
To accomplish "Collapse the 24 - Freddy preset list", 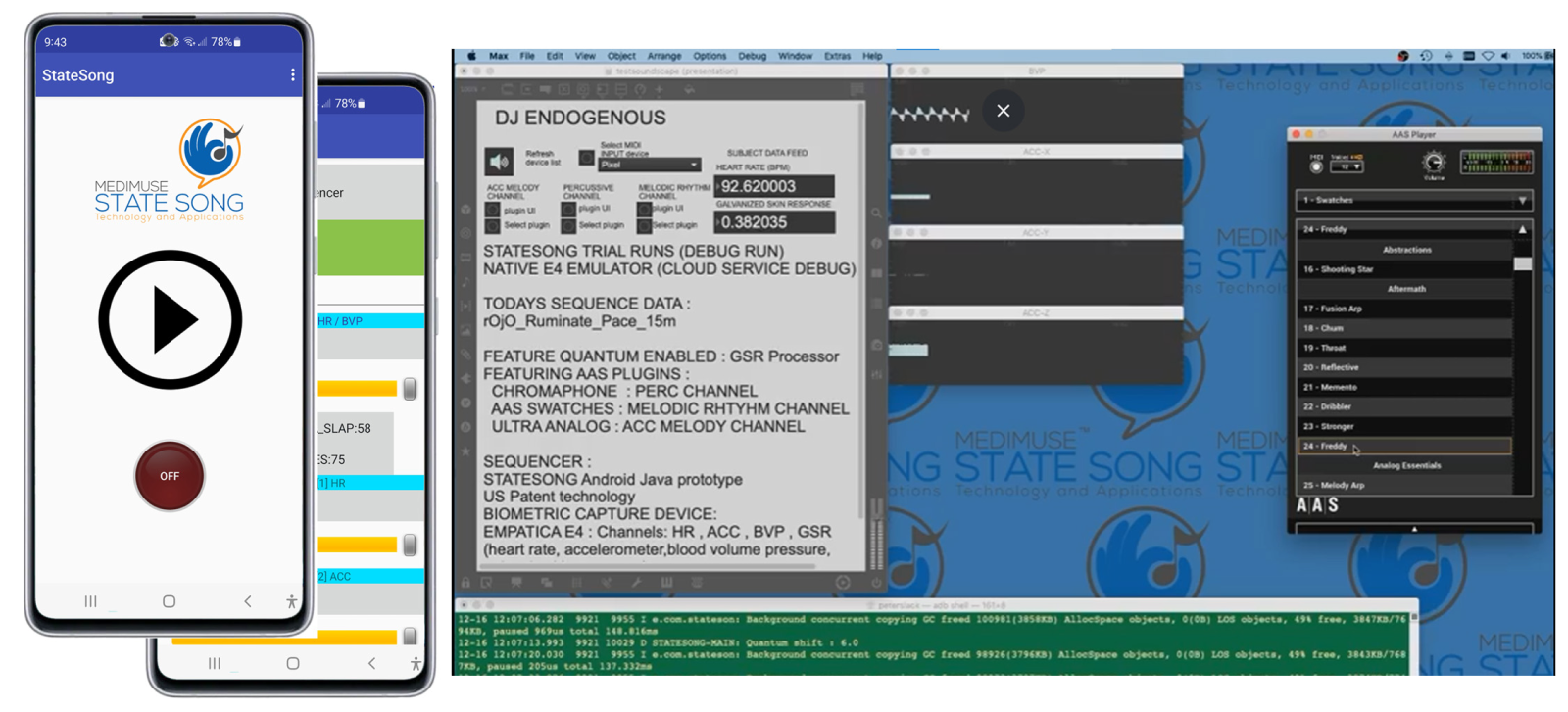I will pyautogui.click(x=1522, y=229).
